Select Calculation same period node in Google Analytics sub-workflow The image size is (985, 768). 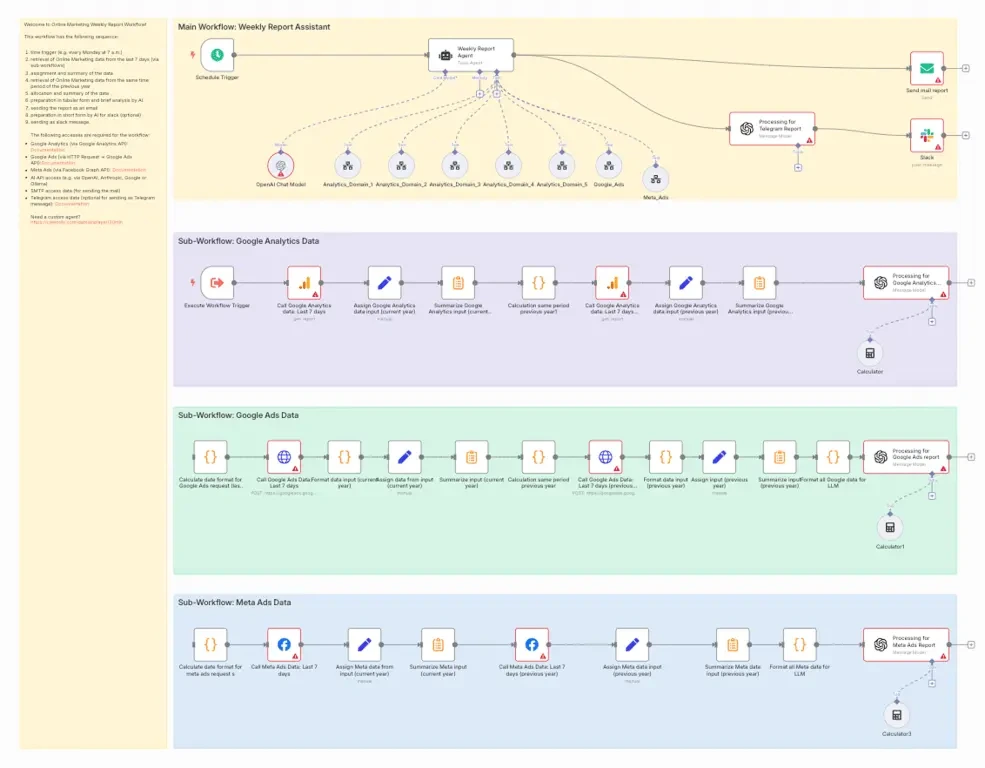[x=538, y=283]
